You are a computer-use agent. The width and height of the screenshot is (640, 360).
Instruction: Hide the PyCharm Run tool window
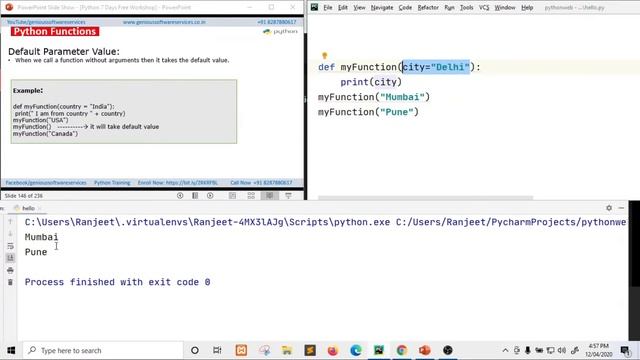point(621,208)
